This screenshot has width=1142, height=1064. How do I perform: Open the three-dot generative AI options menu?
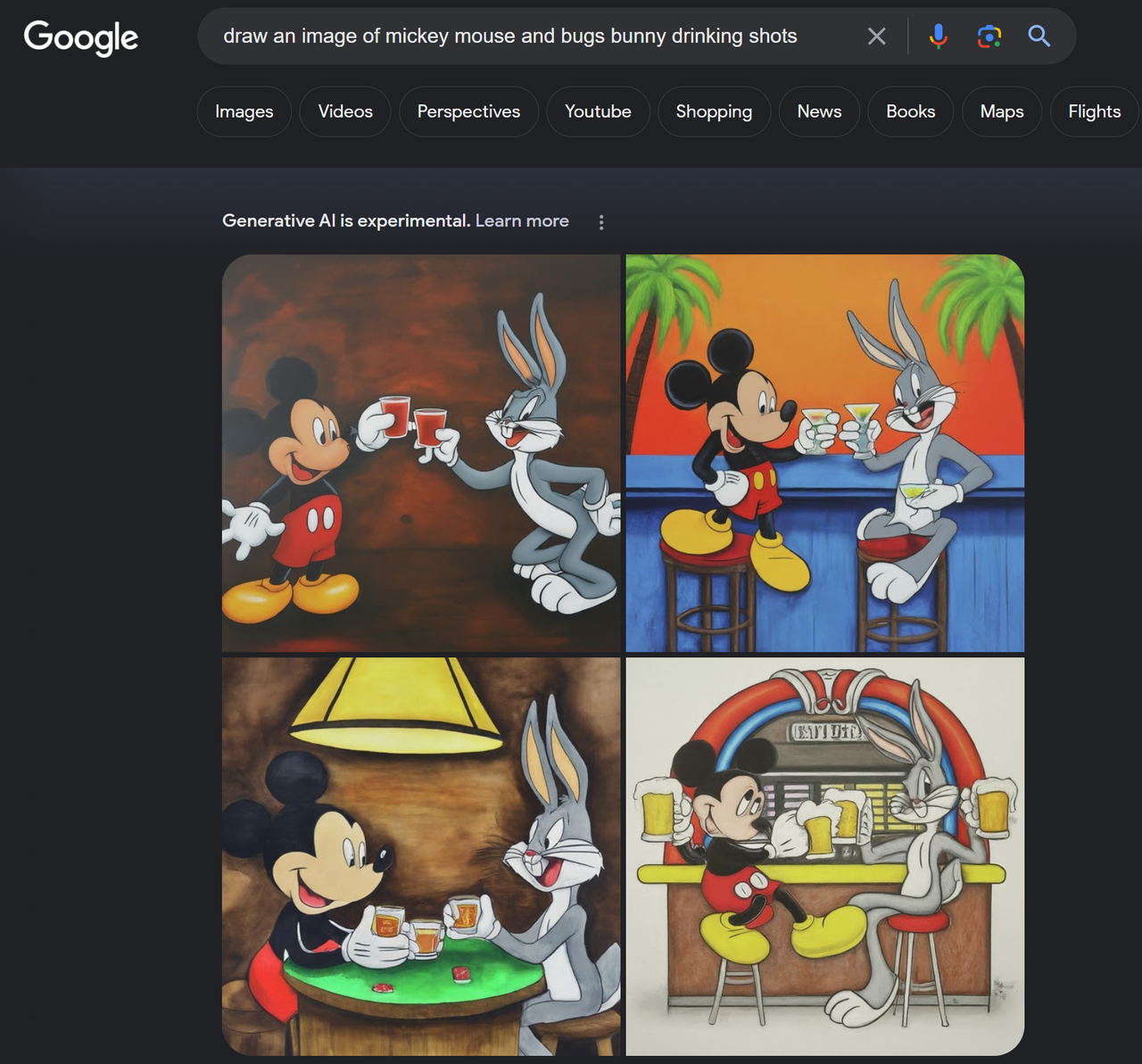tap(601, 222)
